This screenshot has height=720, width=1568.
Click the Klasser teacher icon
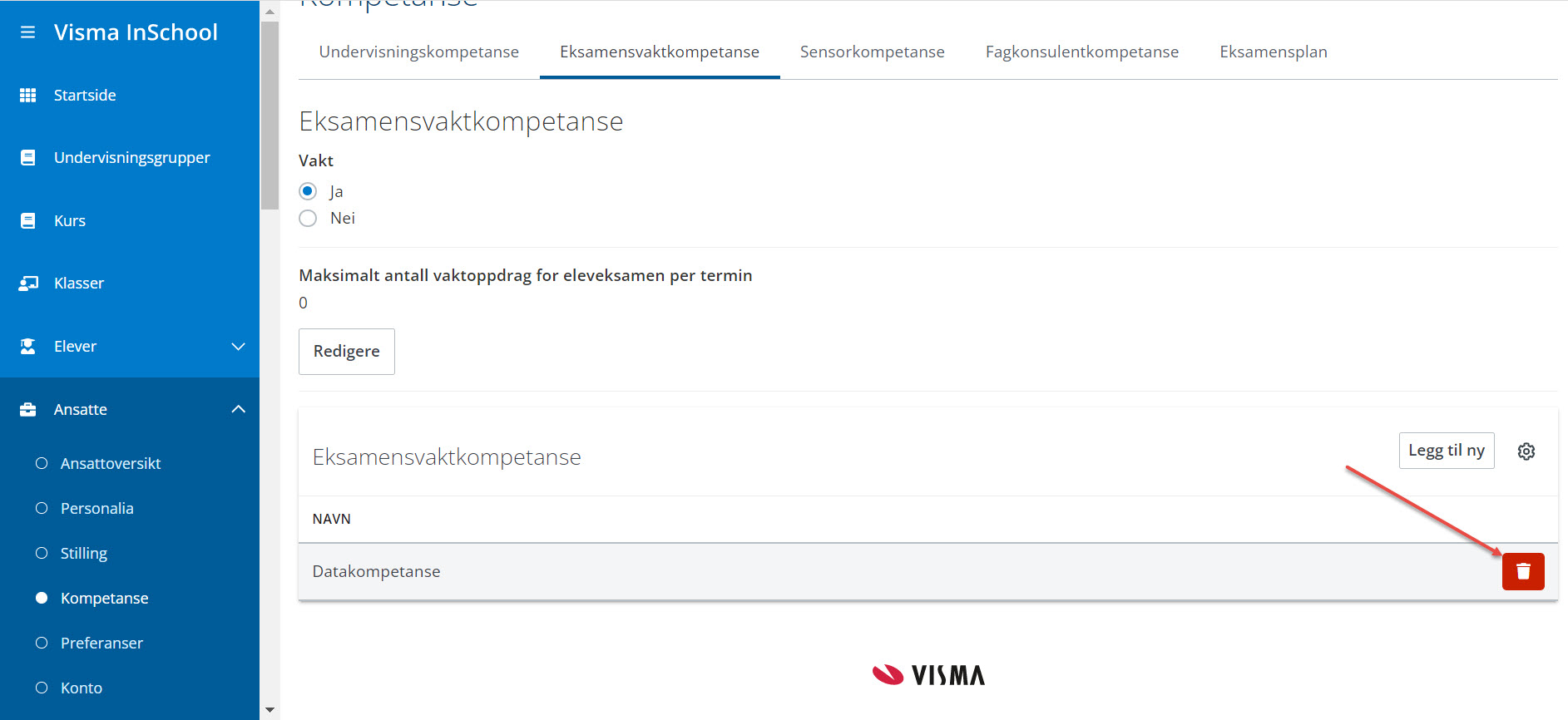(28, 284)
